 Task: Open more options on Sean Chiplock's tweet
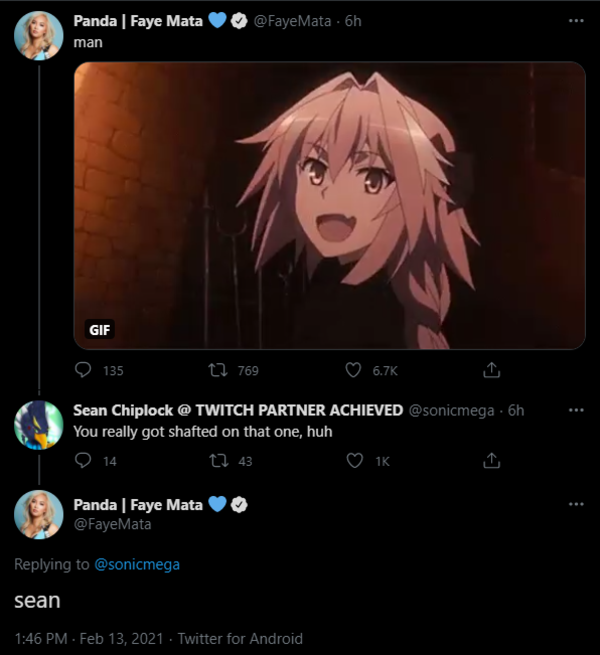click(x=575, y=410)
